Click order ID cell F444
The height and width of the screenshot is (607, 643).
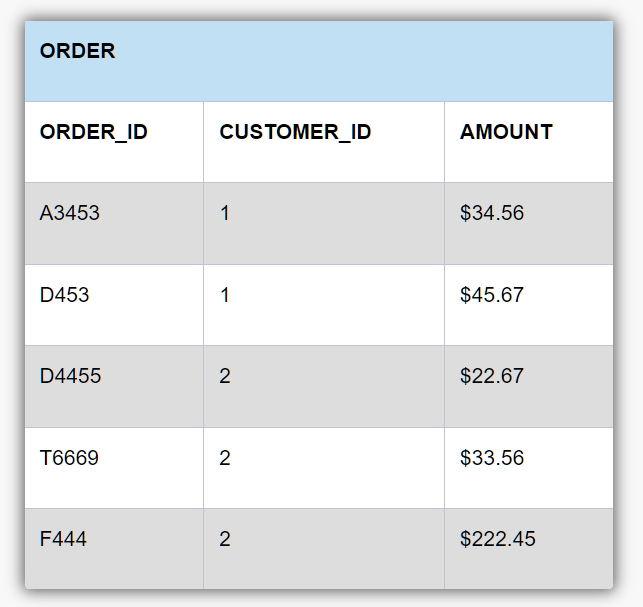pyautogui.click(x=114, y=549)
